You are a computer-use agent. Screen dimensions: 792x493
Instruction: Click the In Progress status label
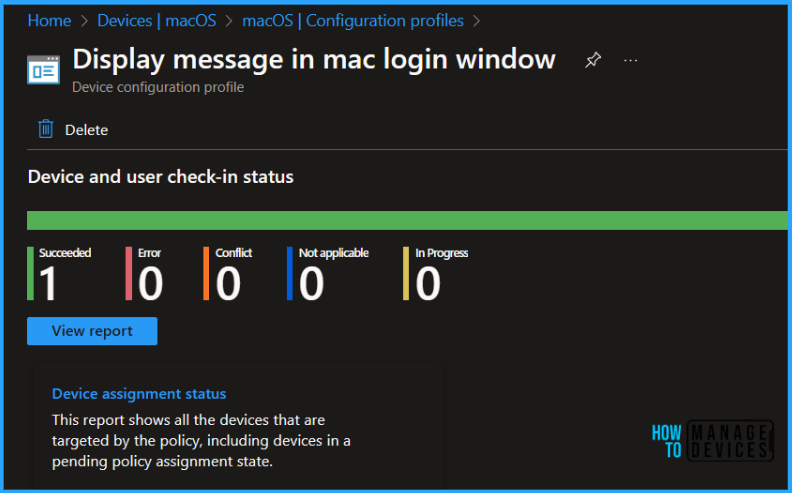pyautogui.click(x=441, y=253)
